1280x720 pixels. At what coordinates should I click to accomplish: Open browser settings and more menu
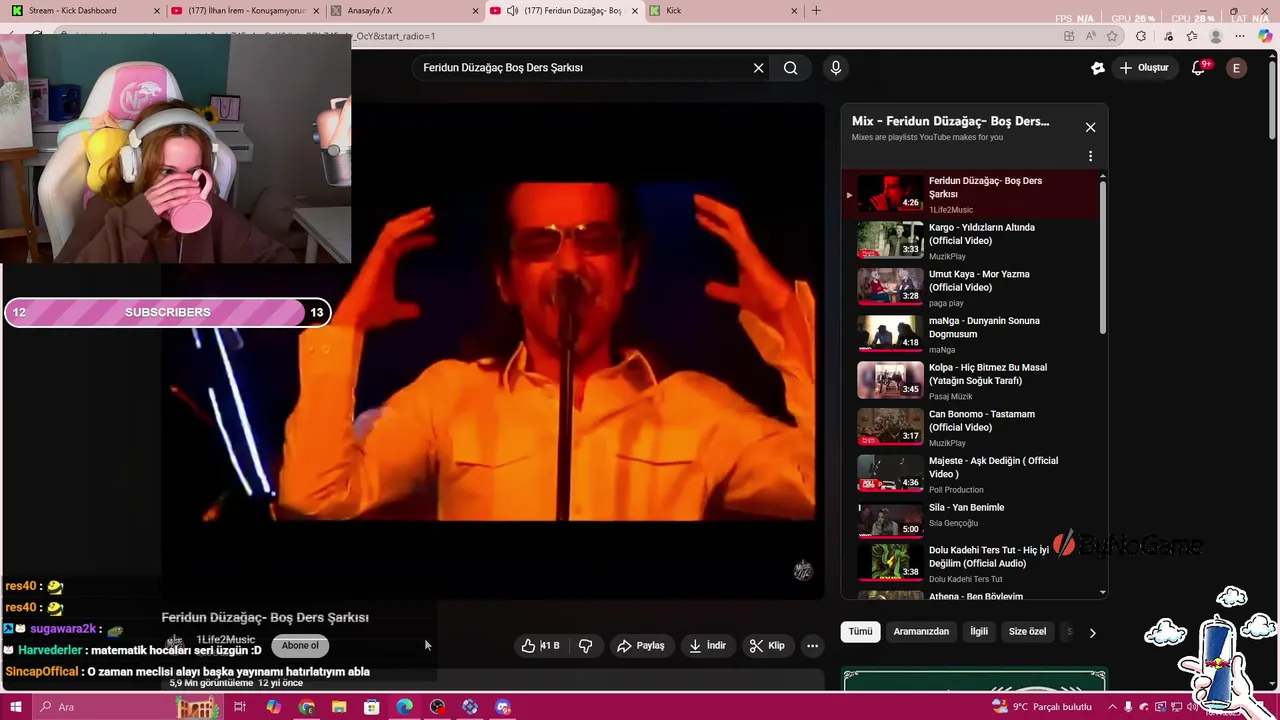point(1241,36)
